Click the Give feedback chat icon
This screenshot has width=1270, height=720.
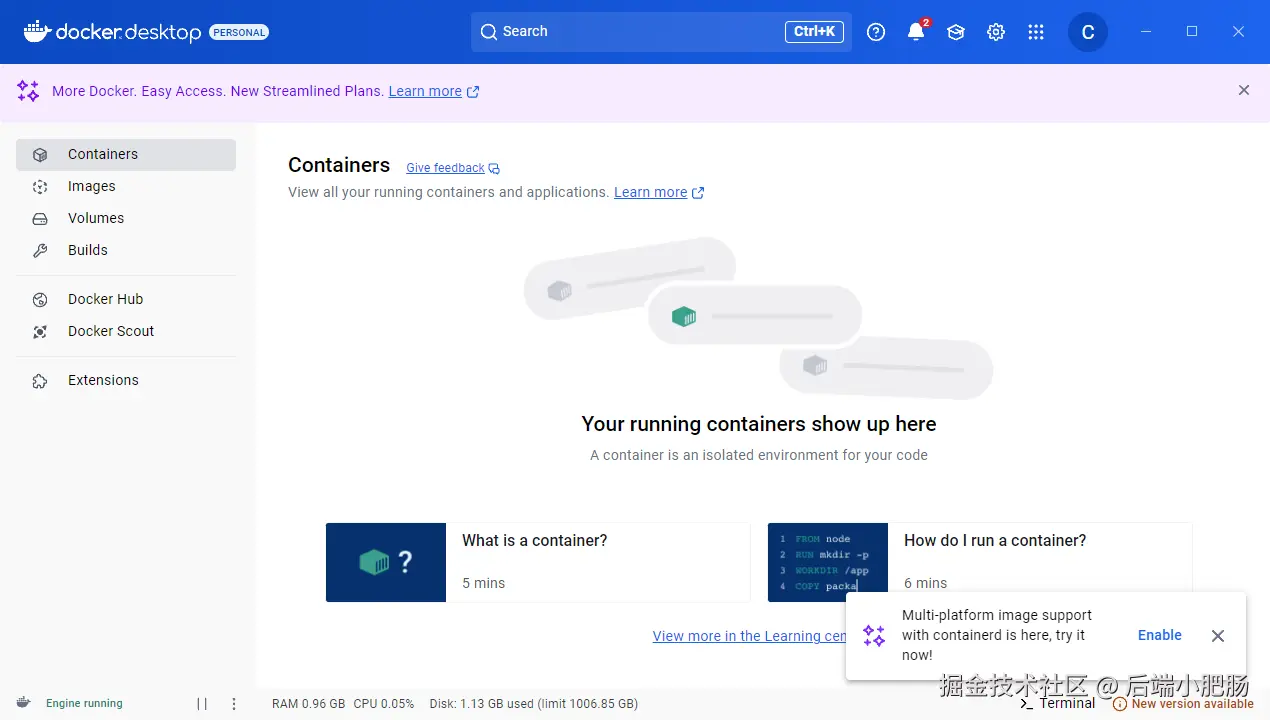pyautogui.click(x=494, y=168)
